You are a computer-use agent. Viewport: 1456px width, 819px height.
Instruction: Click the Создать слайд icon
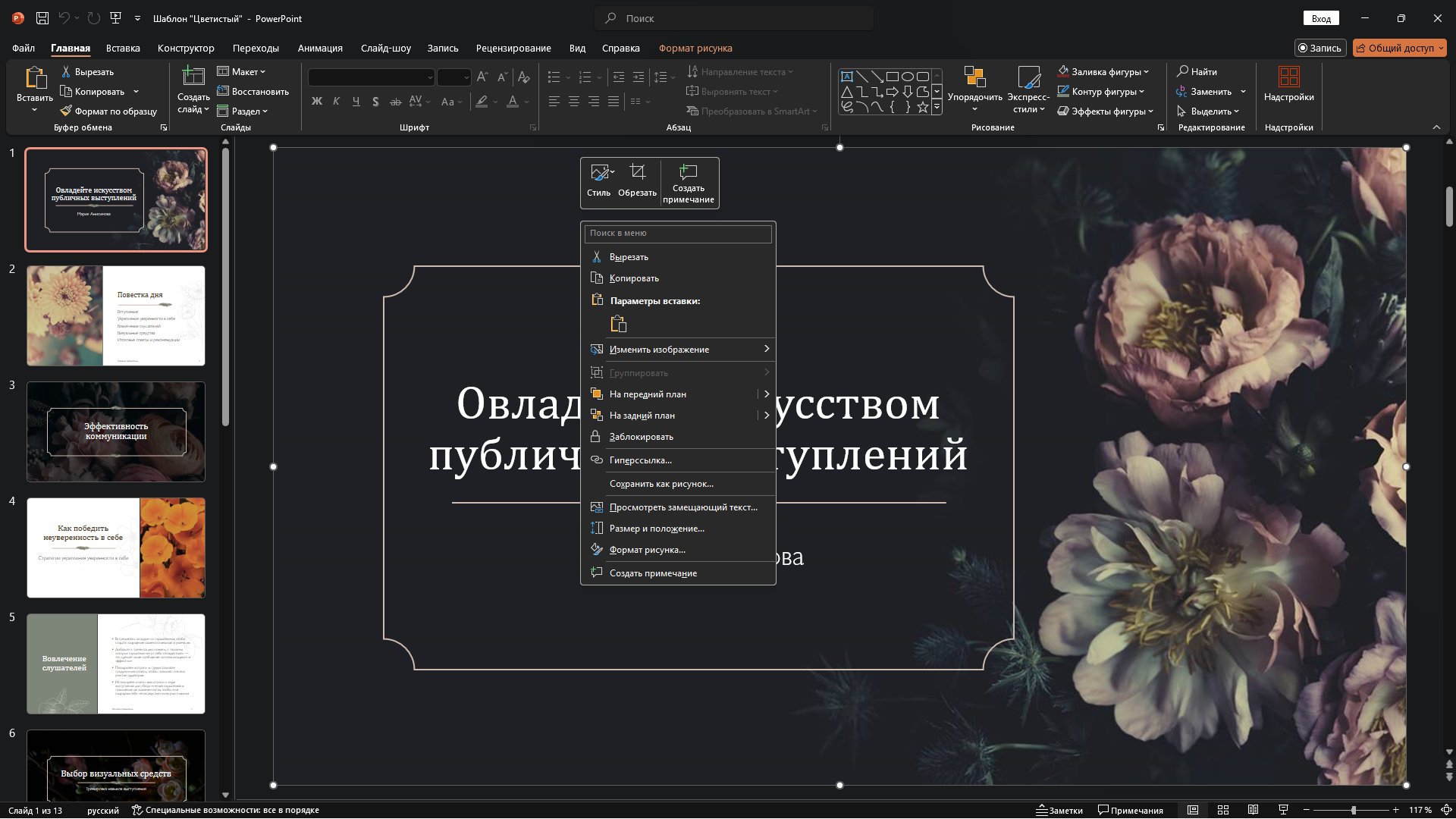pyautogui.click(x=193, y=77)
